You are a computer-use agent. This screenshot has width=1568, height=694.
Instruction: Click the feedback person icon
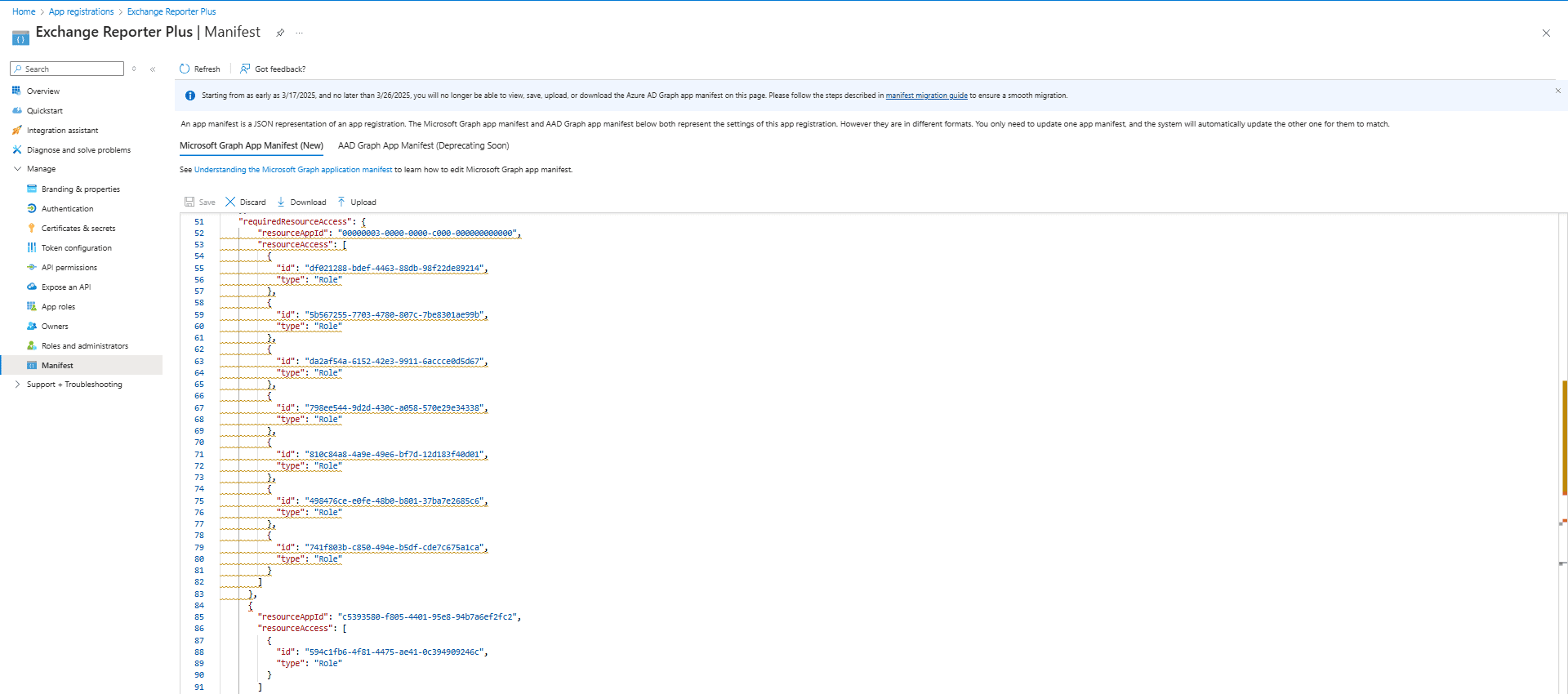click(x=245, y=69)
